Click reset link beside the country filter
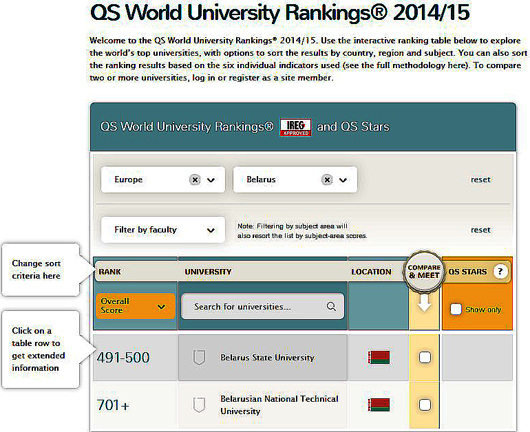 coord(480,179)
